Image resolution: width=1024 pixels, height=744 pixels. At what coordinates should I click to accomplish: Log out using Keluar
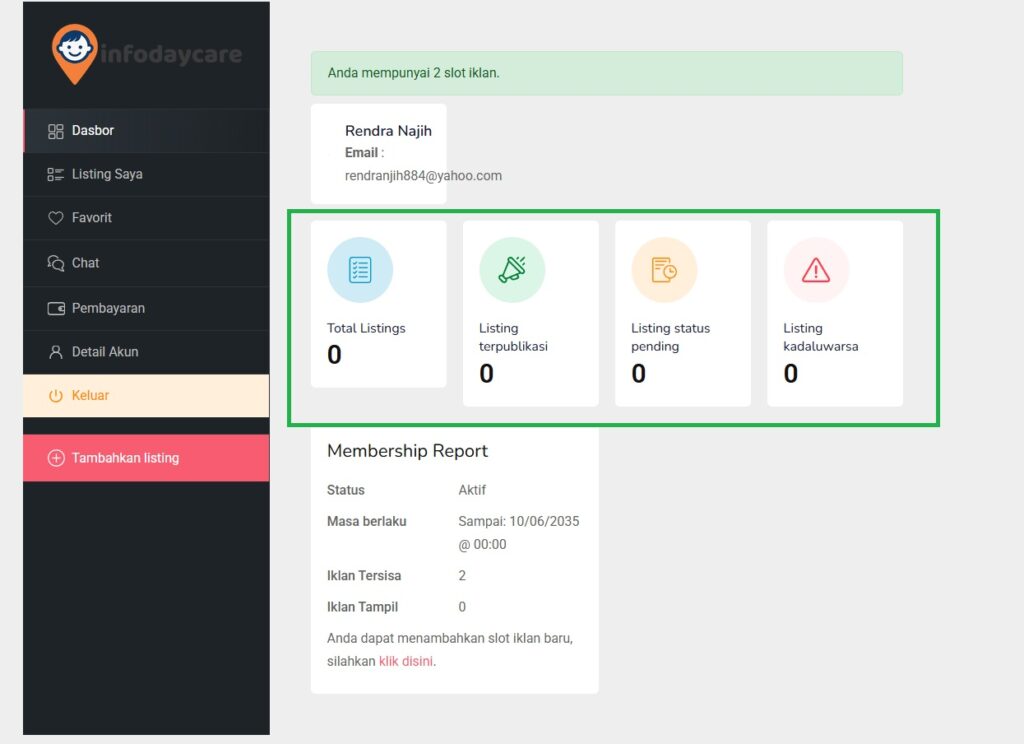(90, 396)
